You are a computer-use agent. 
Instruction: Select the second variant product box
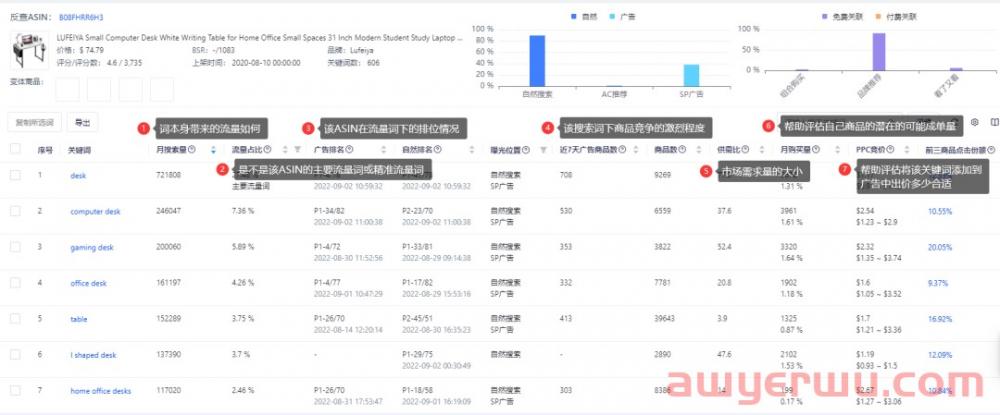(x=99, y=90)
